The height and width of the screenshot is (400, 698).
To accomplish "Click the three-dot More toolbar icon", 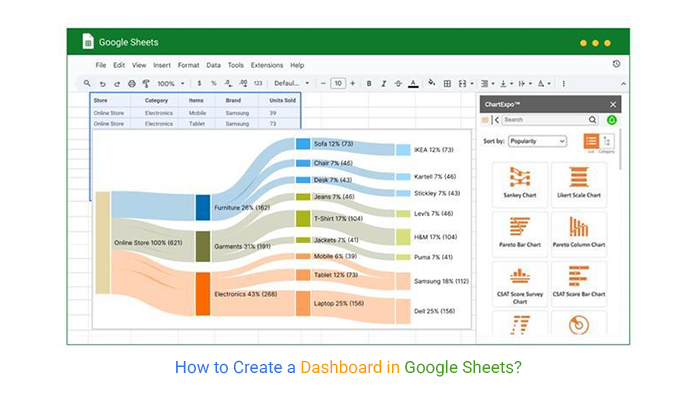I will 564,84.
